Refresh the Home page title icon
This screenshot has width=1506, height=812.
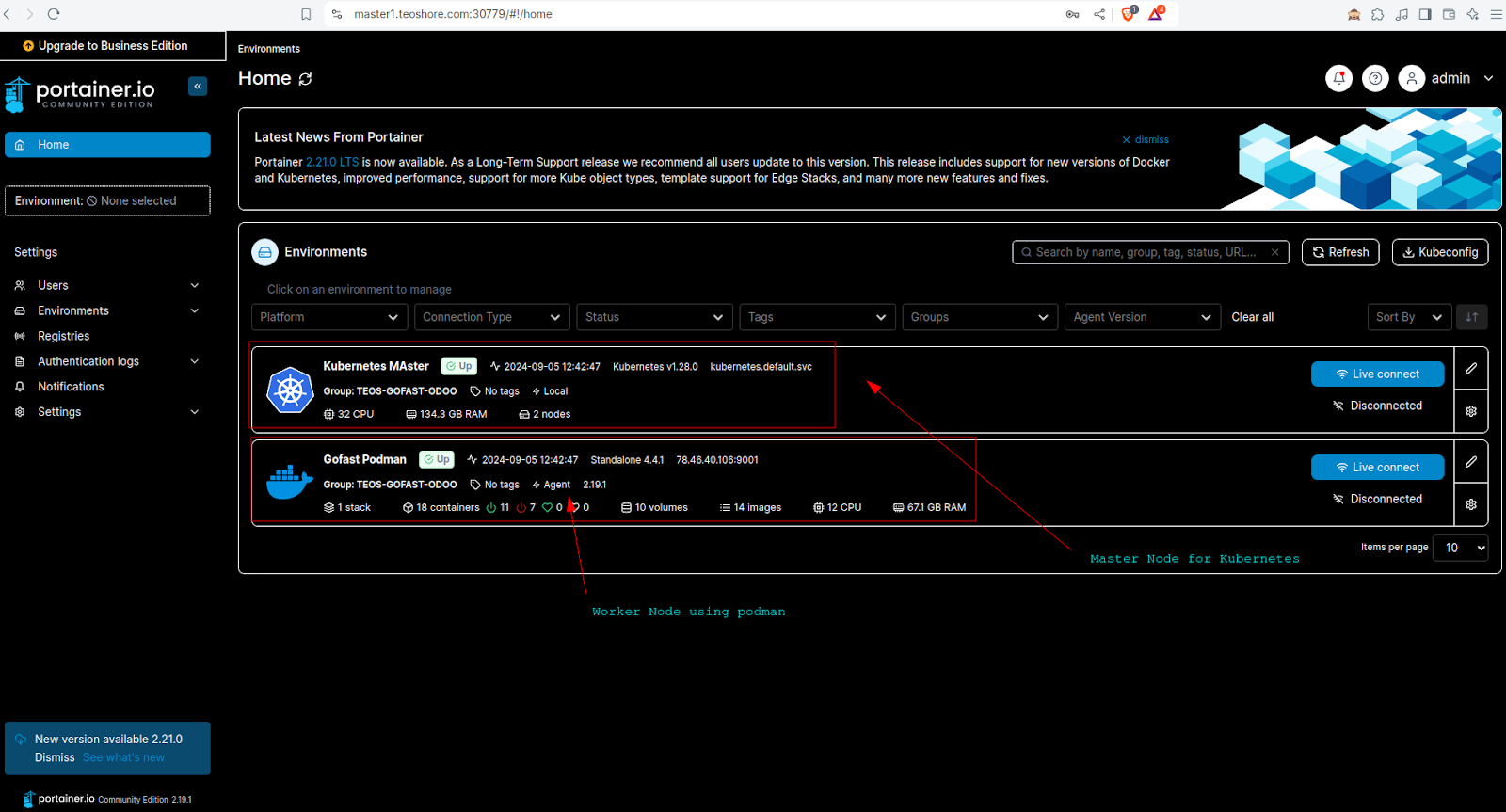[305, 79]
